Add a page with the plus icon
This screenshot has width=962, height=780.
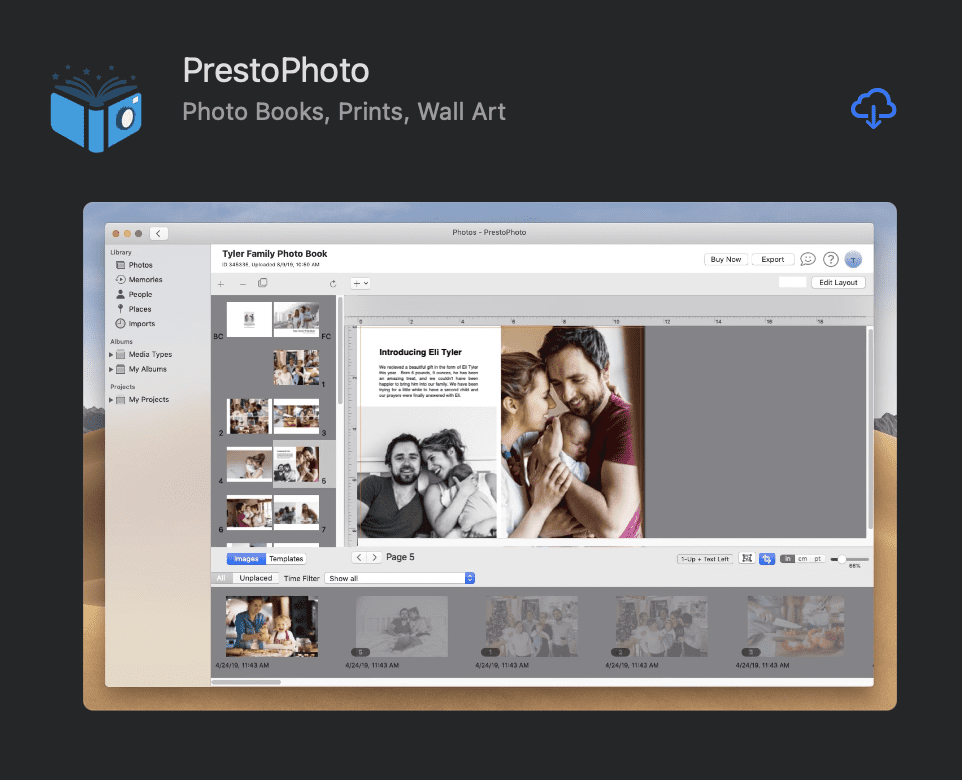click(x=221, y=284)
